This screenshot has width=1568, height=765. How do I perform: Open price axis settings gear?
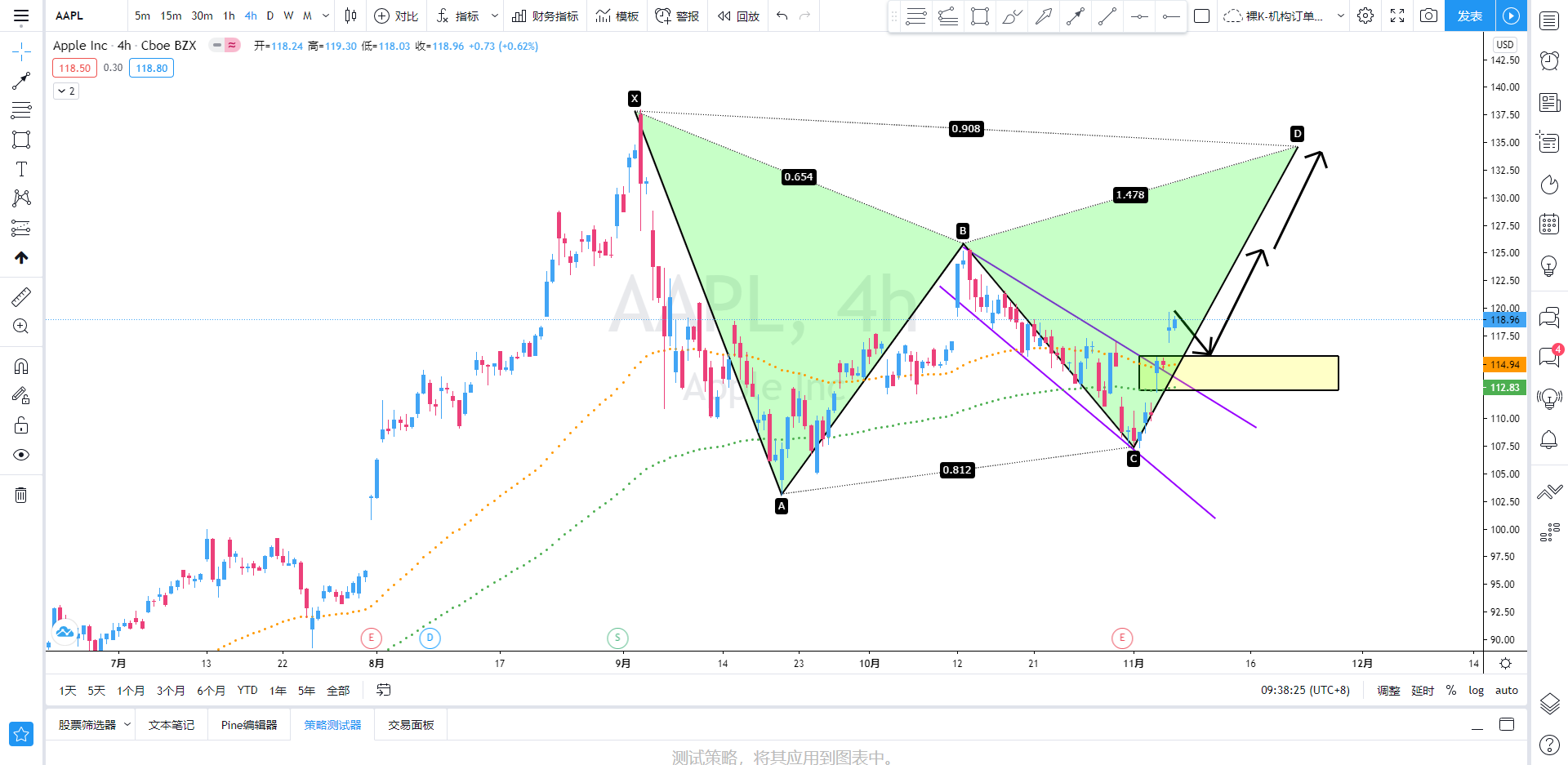pos(1505,663)
